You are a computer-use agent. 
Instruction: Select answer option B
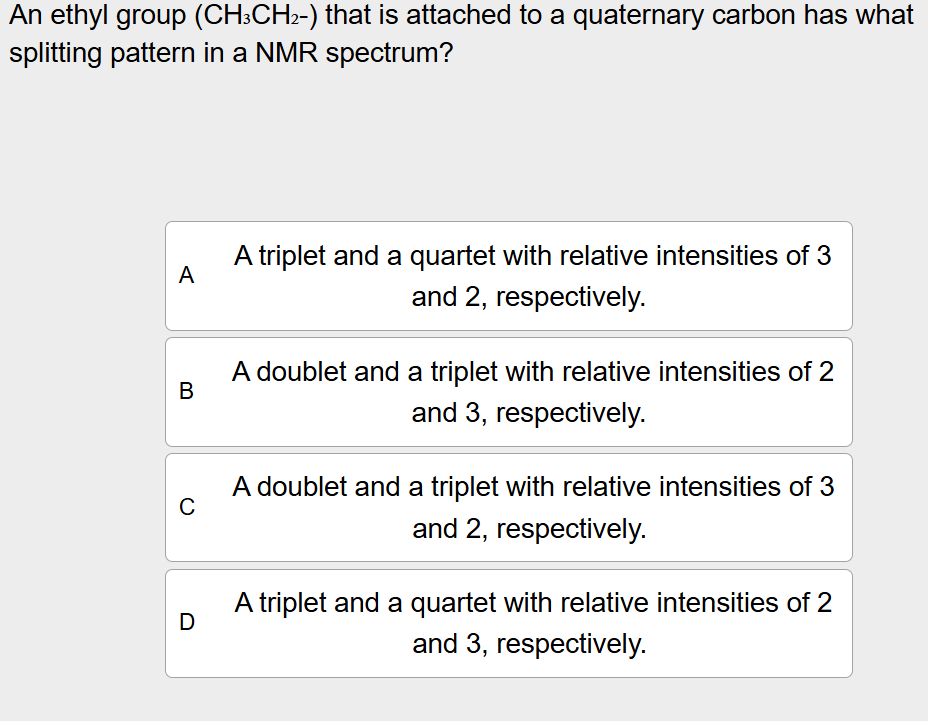(x=508, y=392)
